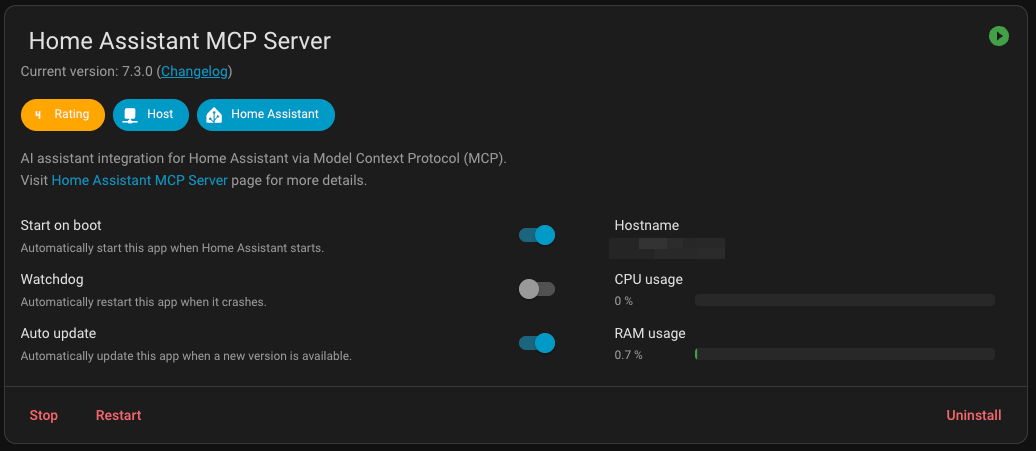Click the '0 %' CPU value

pos(624,301)
